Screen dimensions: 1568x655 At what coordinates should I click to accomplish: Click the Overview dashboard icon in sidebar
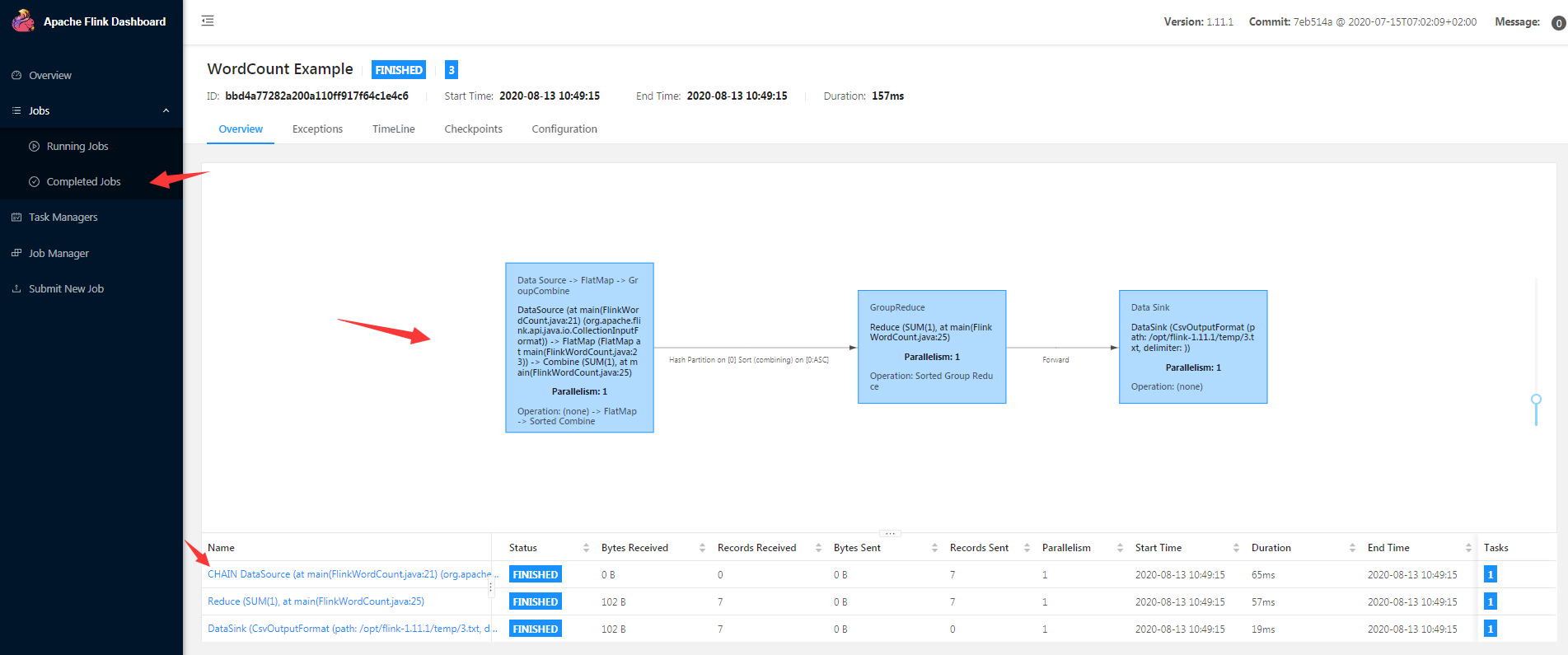click(16, 75)
